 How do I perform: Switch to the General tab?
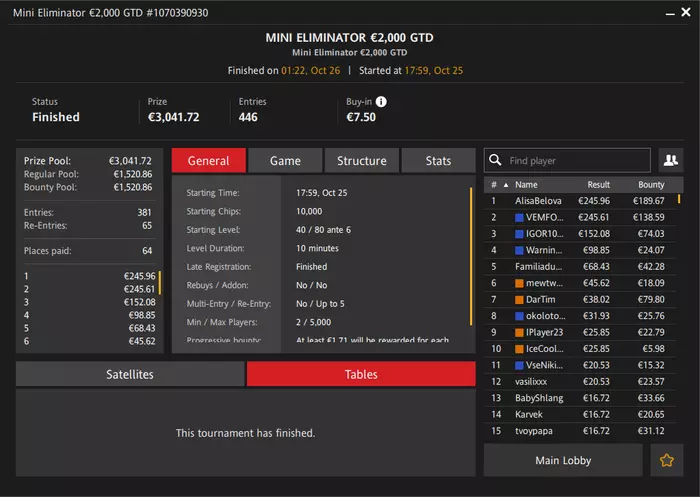coord(208,160)
